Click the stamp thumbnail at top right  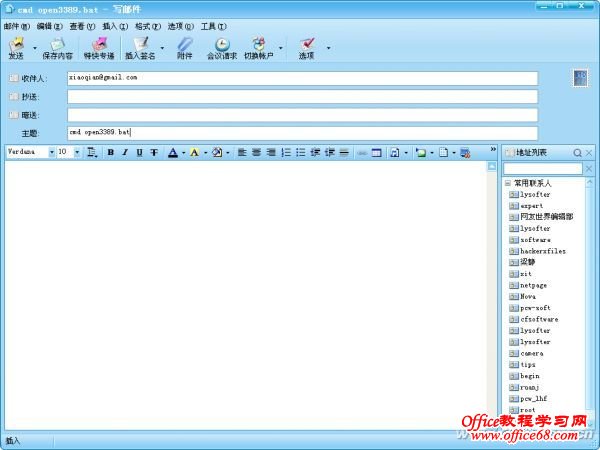pyautogui.click(x=580, y=78)
